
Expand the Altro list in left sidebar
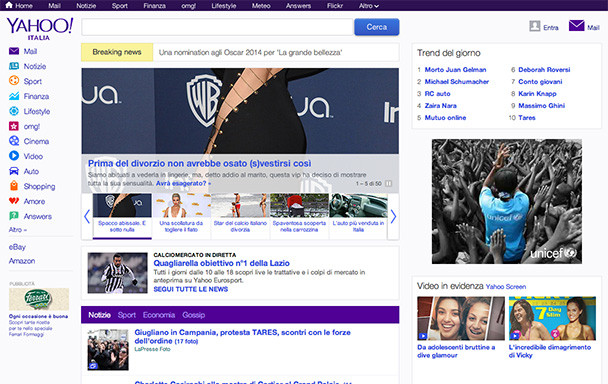(18, 230)
